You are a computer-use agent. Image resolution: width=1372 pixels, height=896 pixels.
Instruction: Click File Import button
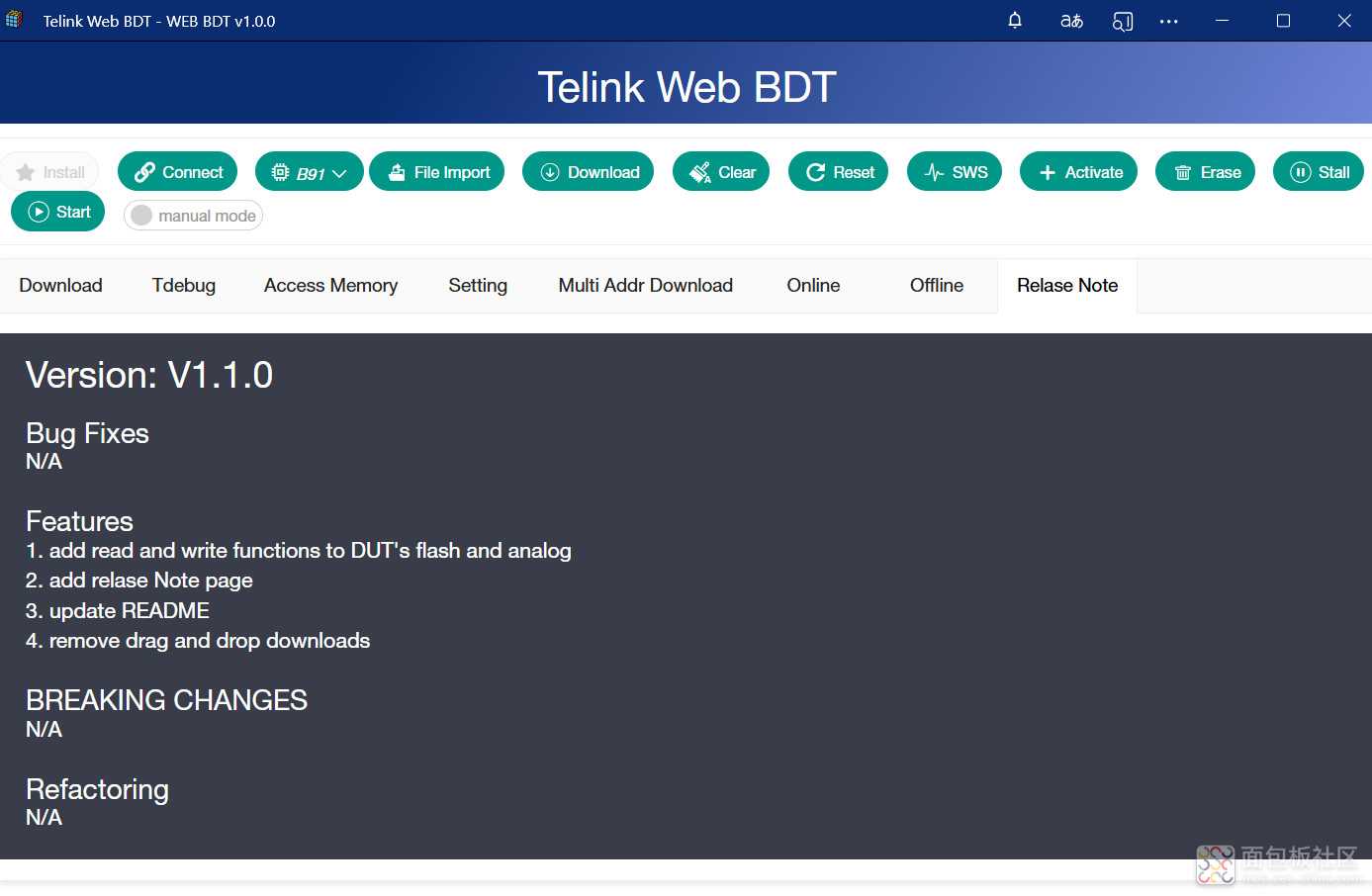point(437,172)
